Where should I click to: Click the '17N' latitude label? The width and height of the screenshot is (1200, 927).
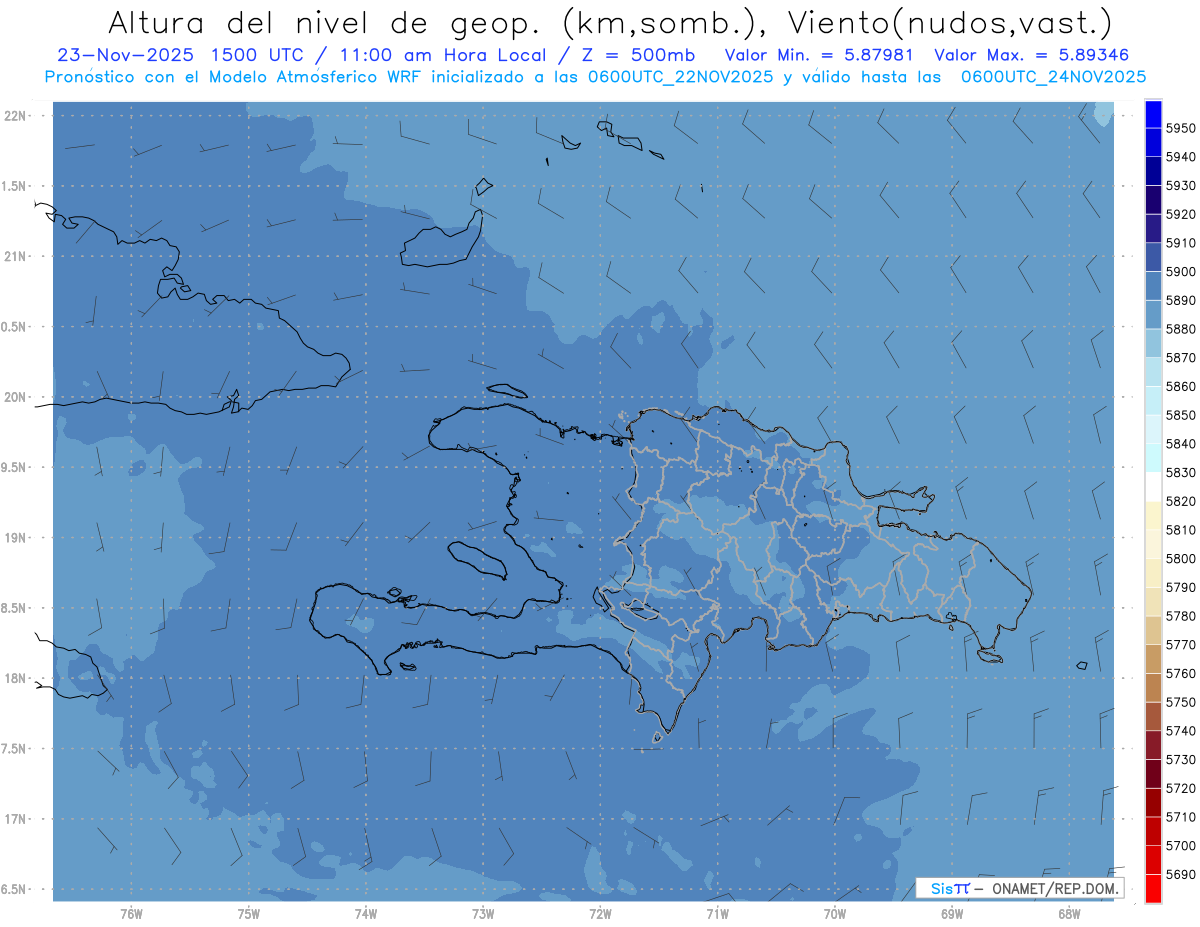[x=15, y=819]
